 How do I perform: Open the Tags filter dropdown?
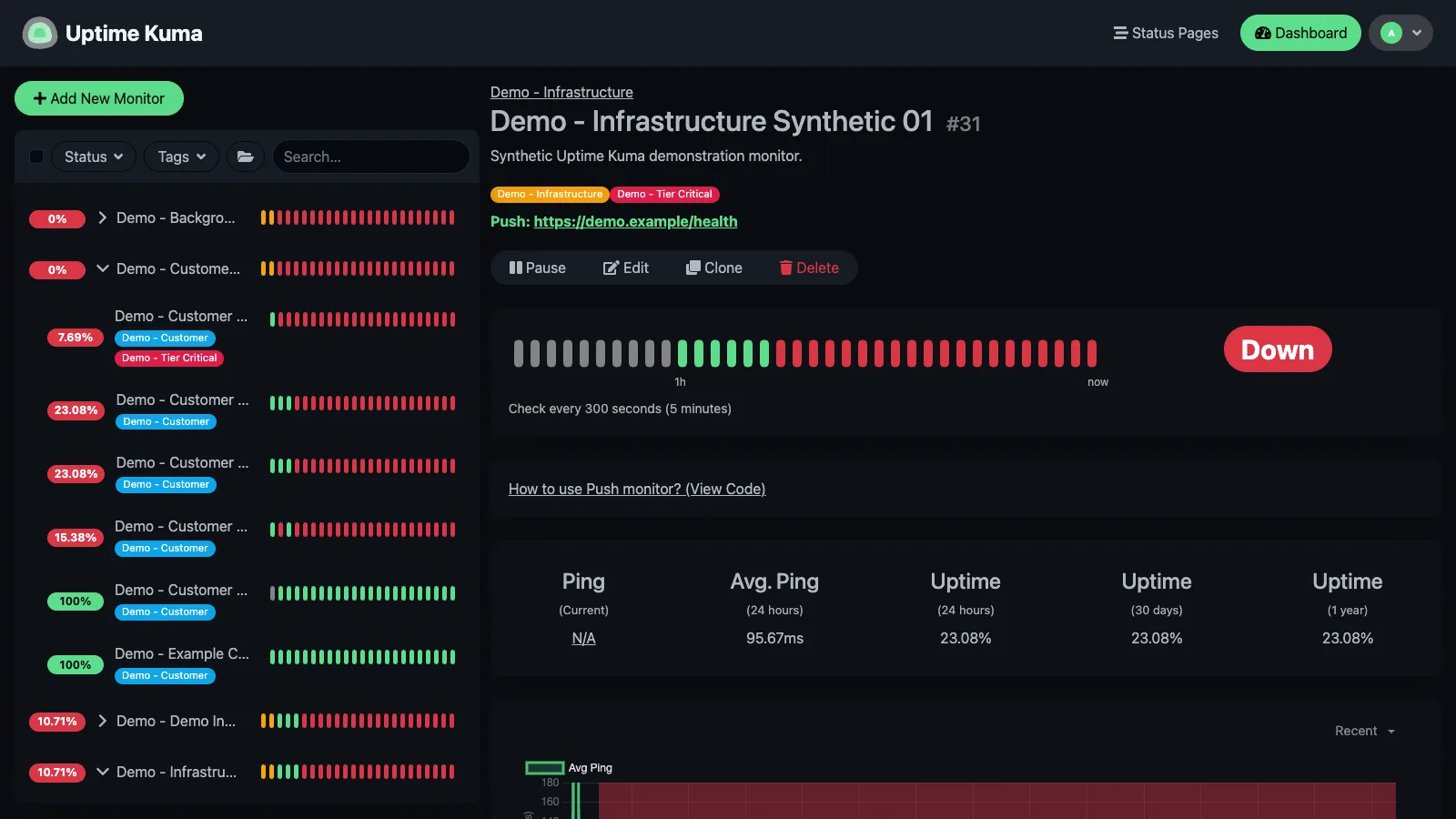tap(181, 157)
